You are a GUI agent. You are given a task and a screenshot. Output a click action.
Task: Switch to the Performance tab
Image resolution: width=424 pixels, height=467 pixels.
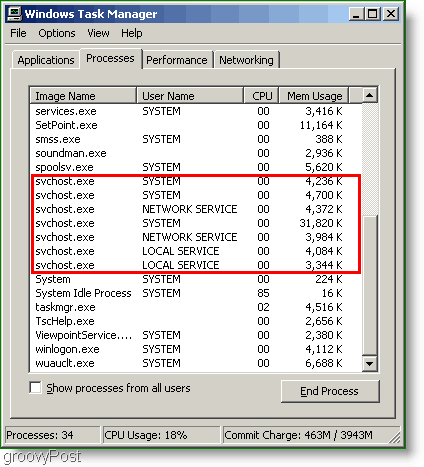[x=177, y=60]
